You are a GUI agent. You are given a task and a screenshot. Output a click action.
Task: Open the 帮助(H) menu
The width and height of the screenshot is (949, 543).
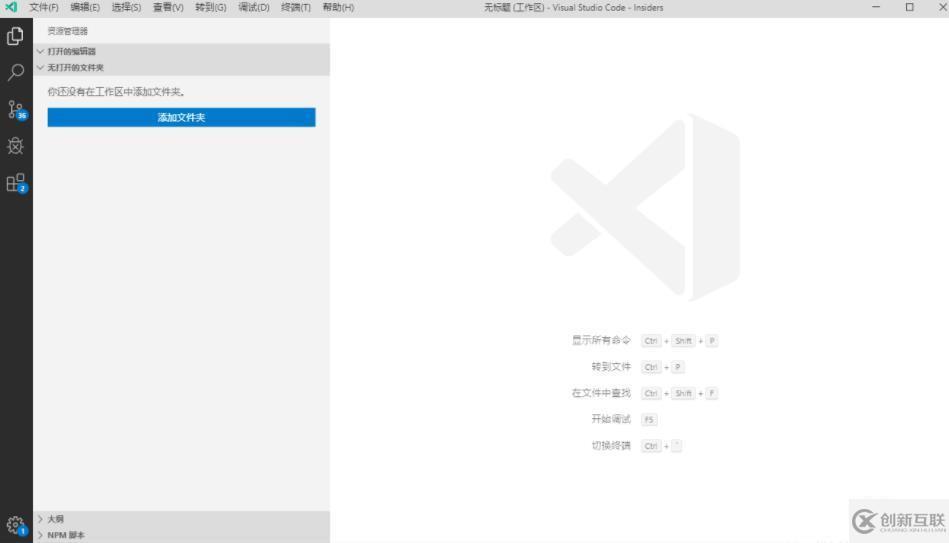click(x=338, y=7)
